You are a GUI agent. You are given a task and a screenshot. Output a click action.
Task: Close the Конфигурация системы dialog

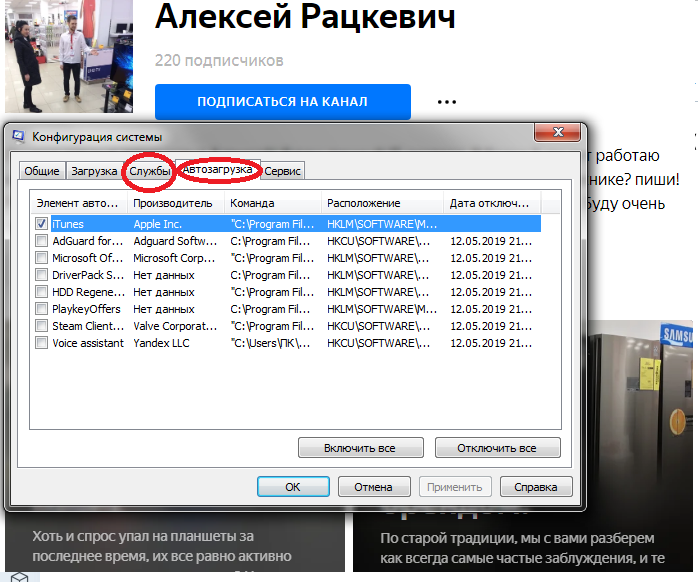(x=558, y=132)
